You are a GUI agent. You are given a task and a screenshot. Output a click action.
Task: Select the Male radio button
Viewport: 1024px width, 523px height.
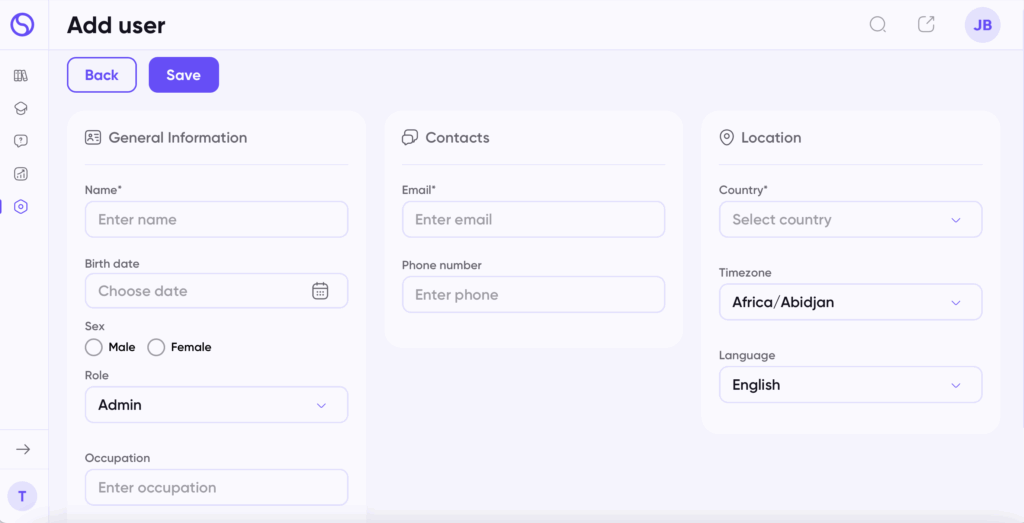tap(93, 347)
